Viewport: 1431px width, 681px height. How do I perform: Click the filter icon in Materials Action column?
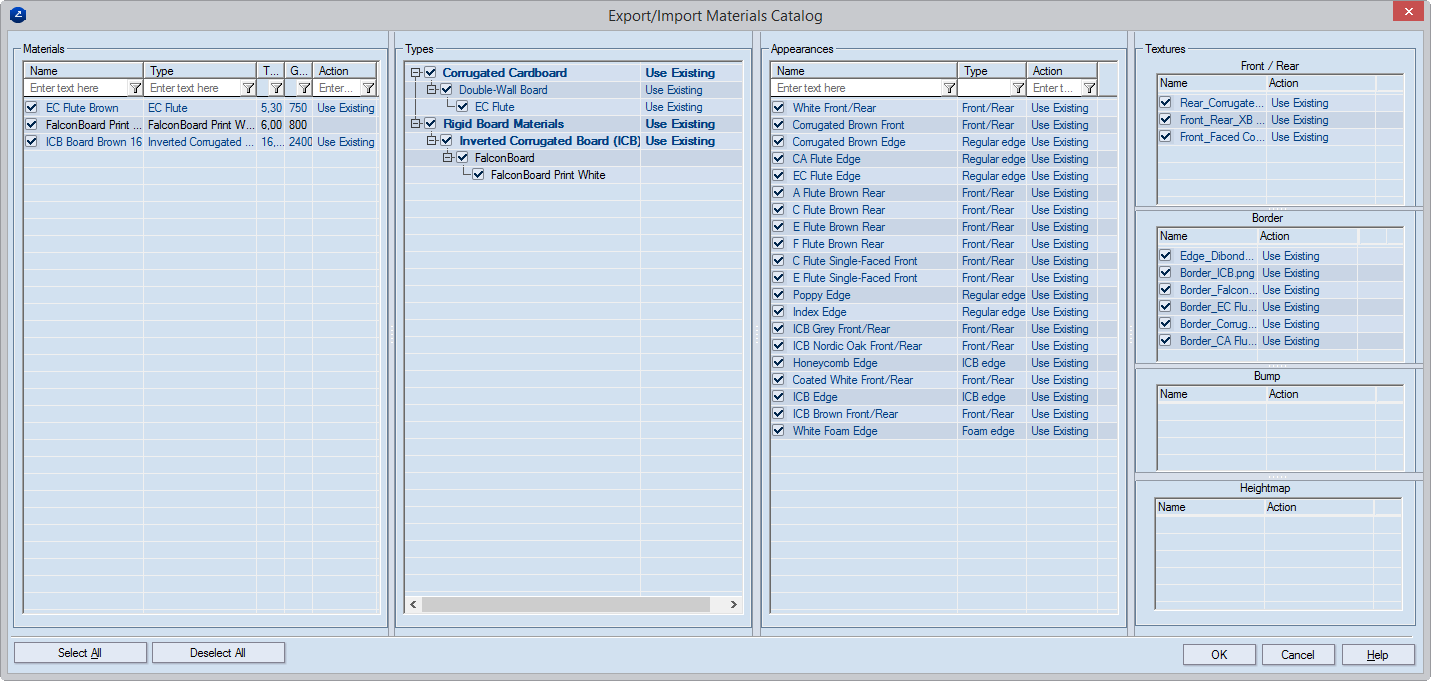pyautogui.click(x=368, y=88)
